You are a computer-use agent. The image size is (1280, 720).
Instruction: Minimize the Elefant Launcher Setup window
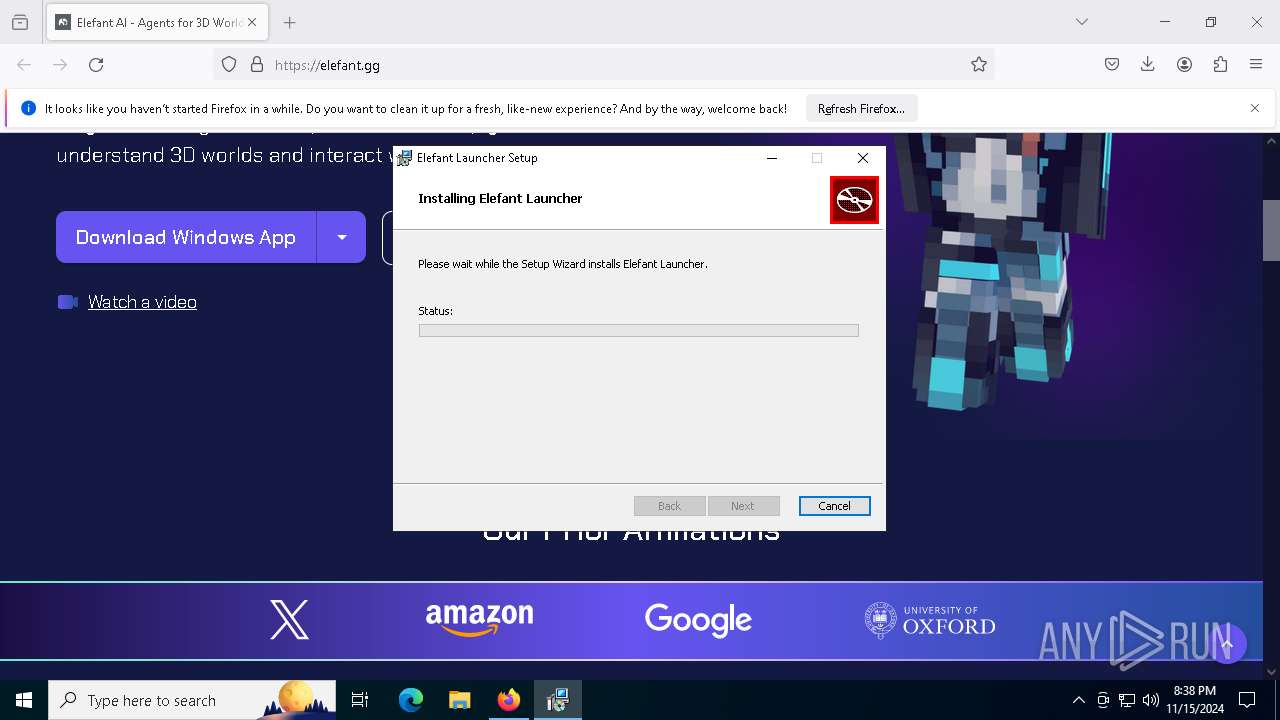point(772,158)
